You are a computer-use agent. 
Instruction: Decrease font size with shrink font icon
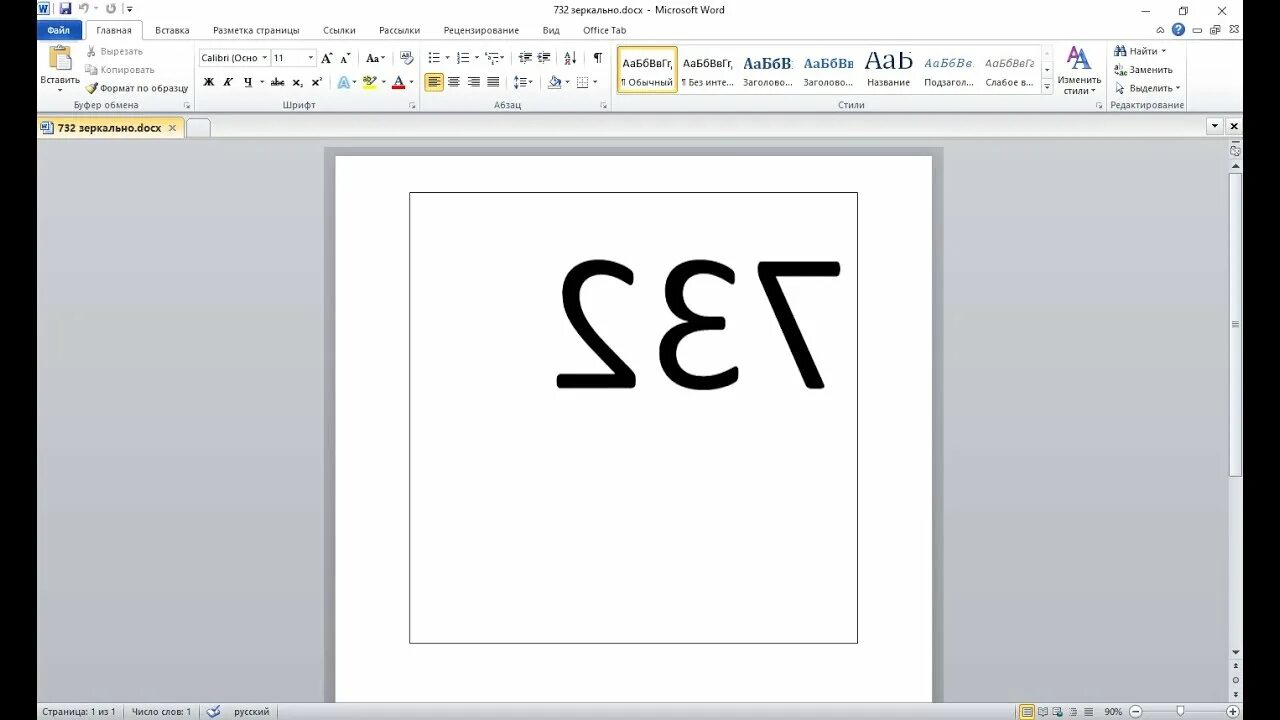click(x=346, y=58)
